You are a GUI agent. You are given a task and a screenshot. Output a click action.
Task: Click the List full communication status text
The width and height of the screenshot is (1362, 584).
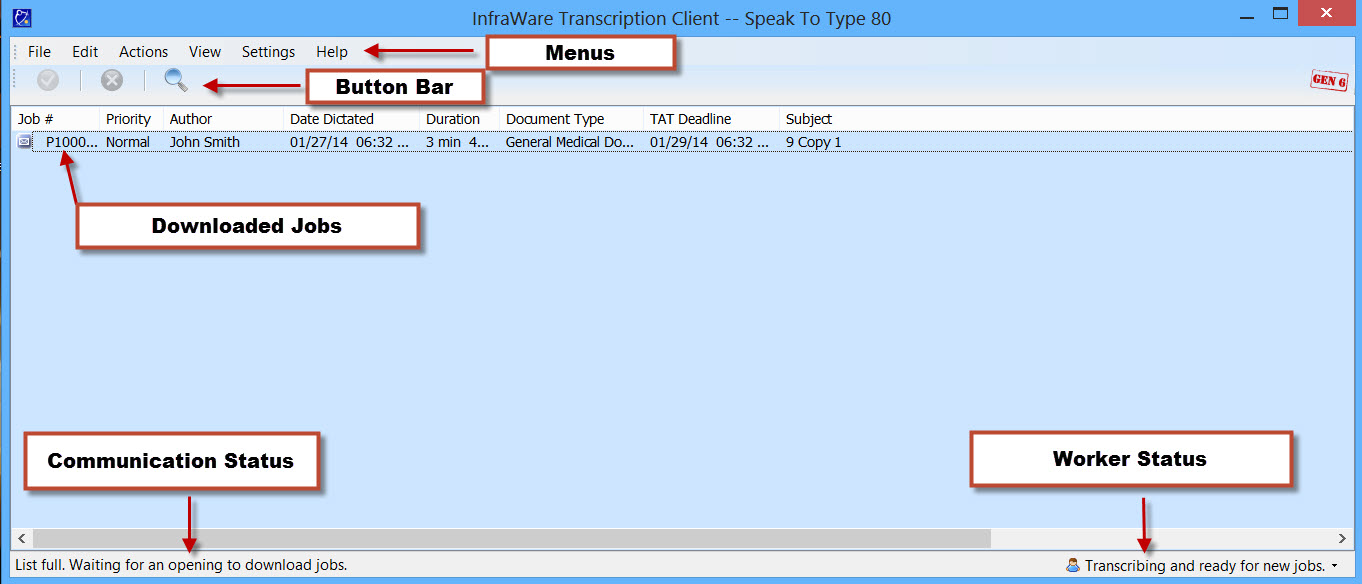coord(181,565)
